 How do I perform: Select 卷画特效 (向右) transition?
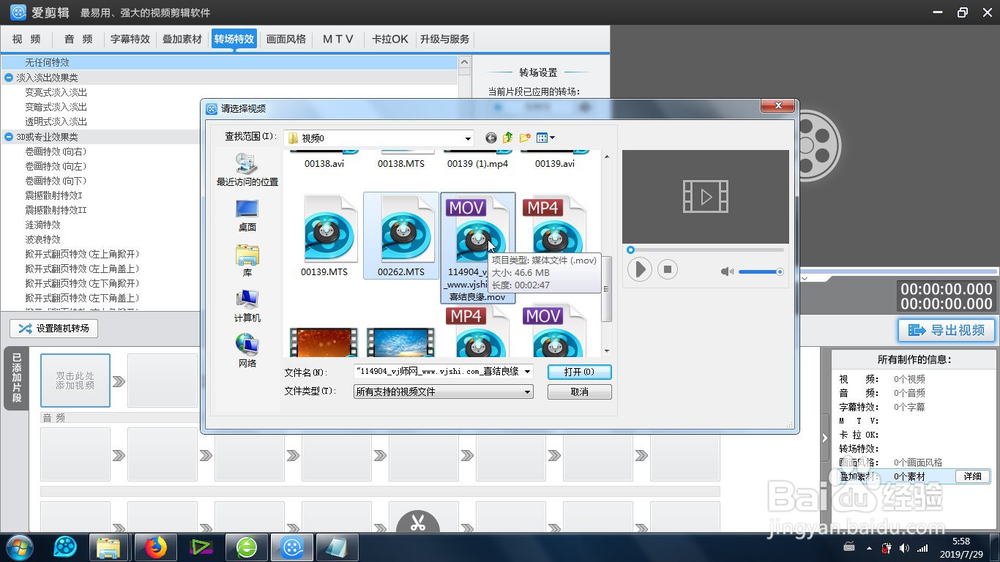tap(55, 151)
